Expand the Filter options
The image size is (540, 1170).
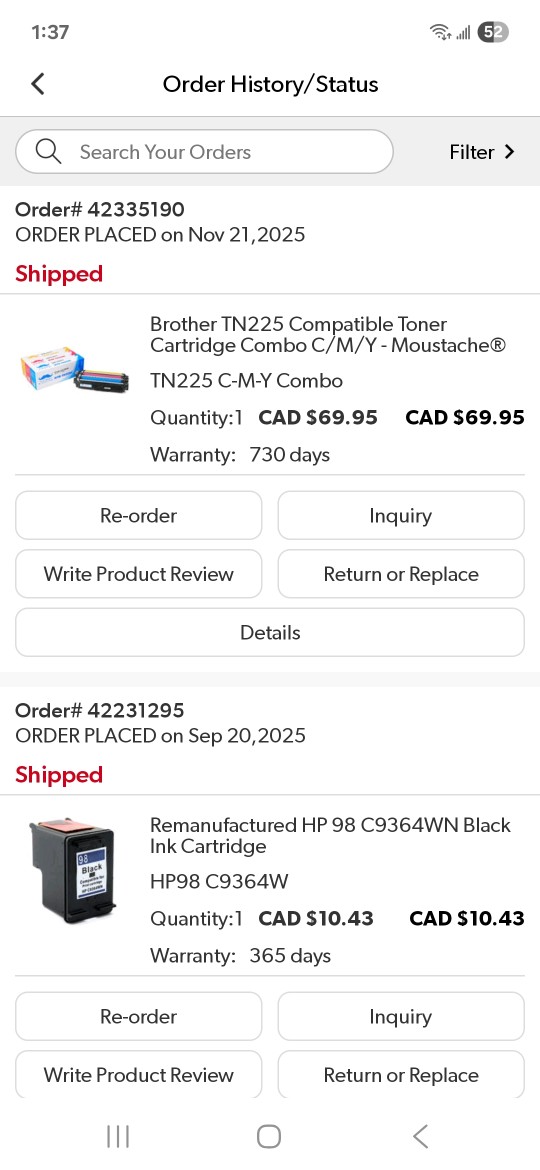pyautogui.click(x=483, y=152)
